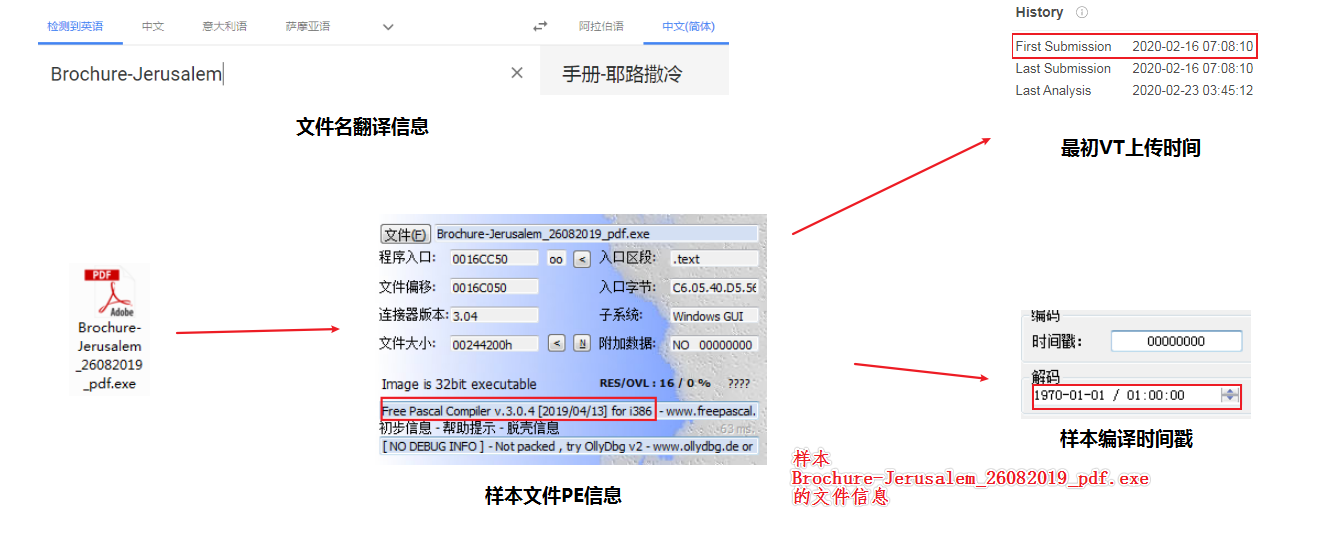Screen dimensions: 1321x551
Task: Expand the more source languages chevron
Action: point(388,27)
